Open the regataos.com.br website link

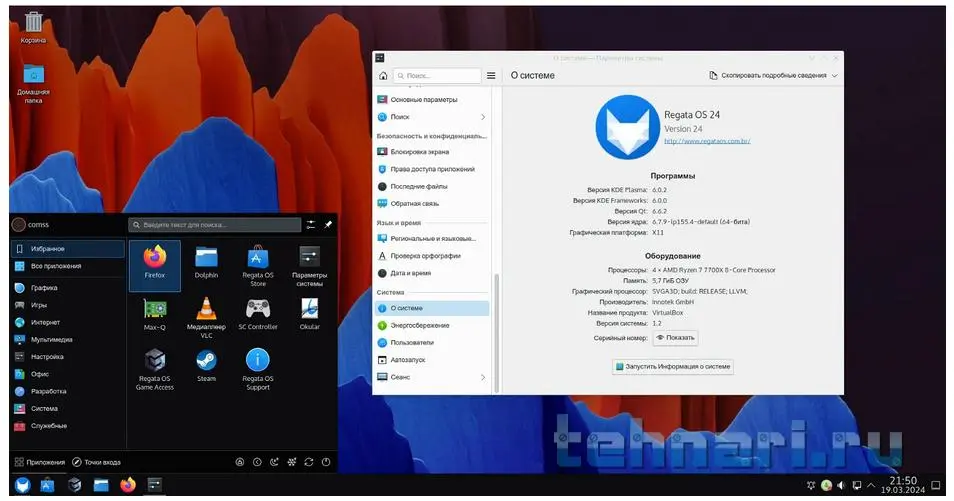[x=707, y=141]
